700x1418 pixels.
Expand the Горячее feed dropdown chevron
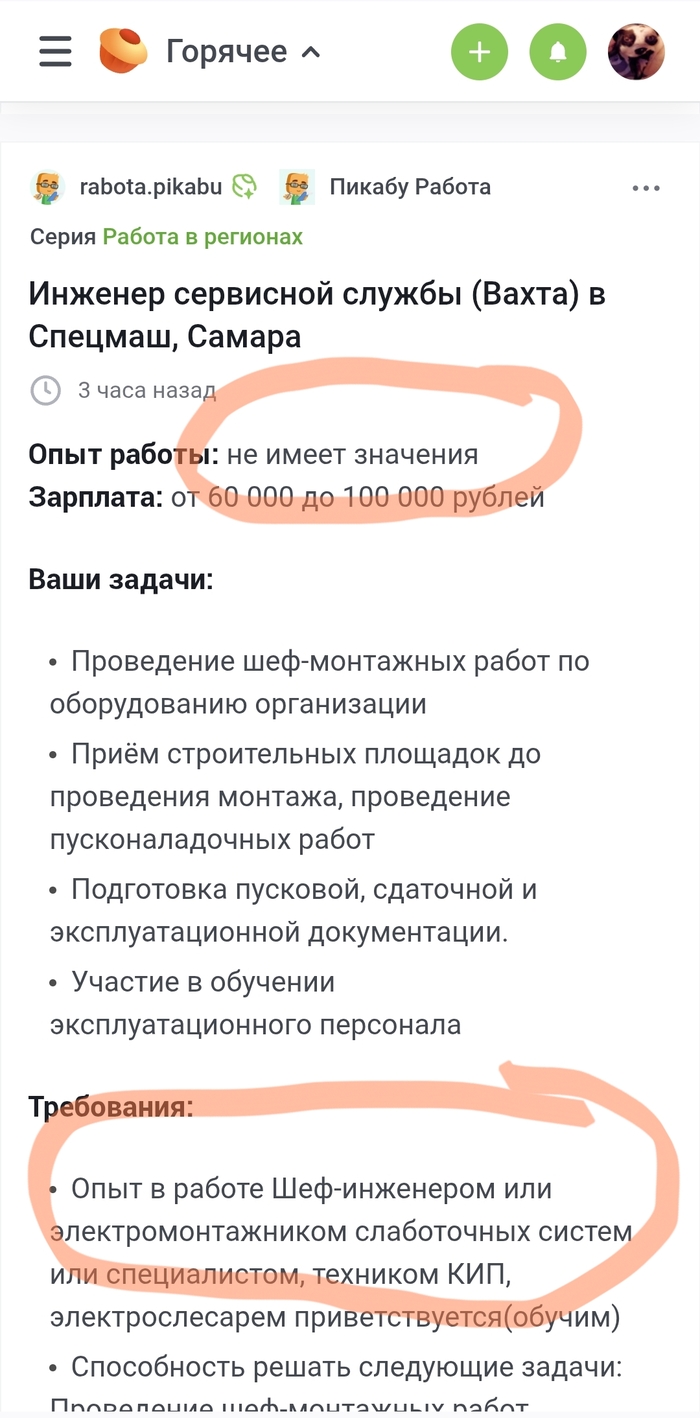[311, 52]
